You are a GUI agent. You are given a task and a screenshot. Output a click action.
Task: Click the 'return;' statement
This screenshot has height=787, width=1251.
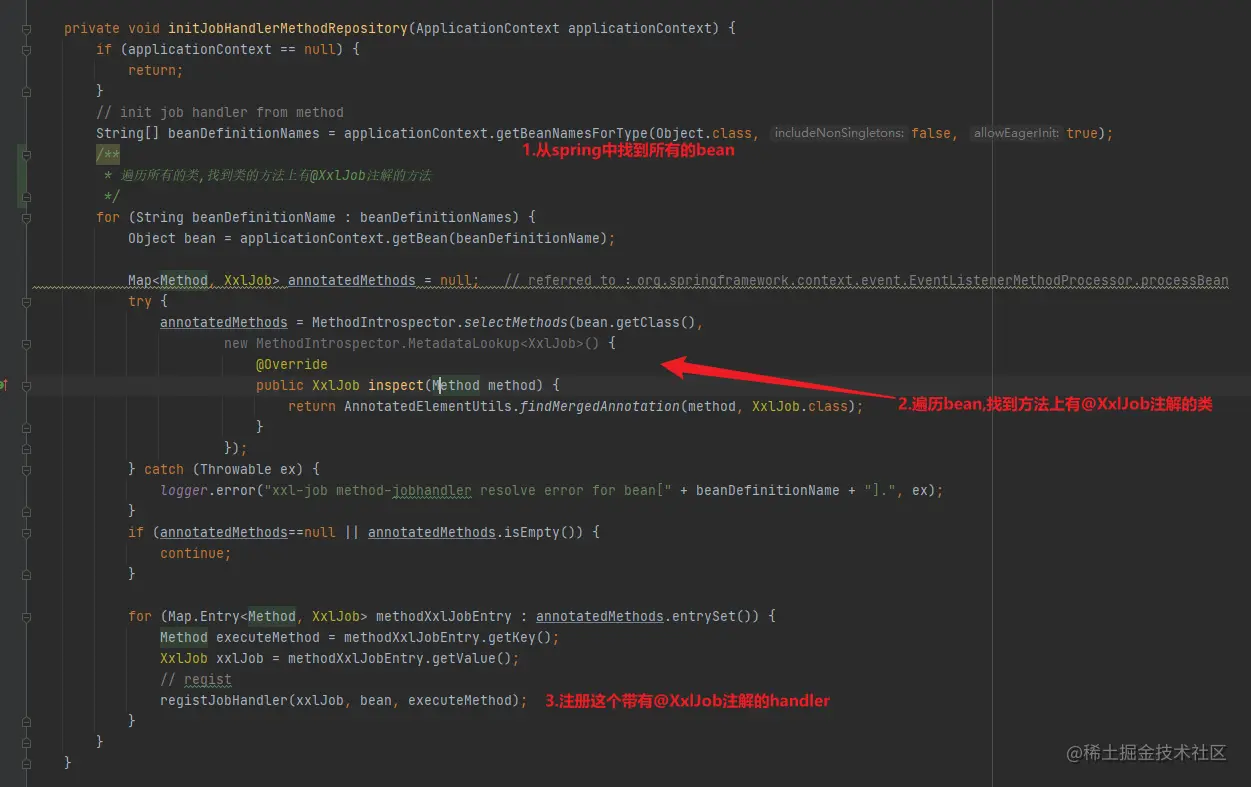(156, 70)
